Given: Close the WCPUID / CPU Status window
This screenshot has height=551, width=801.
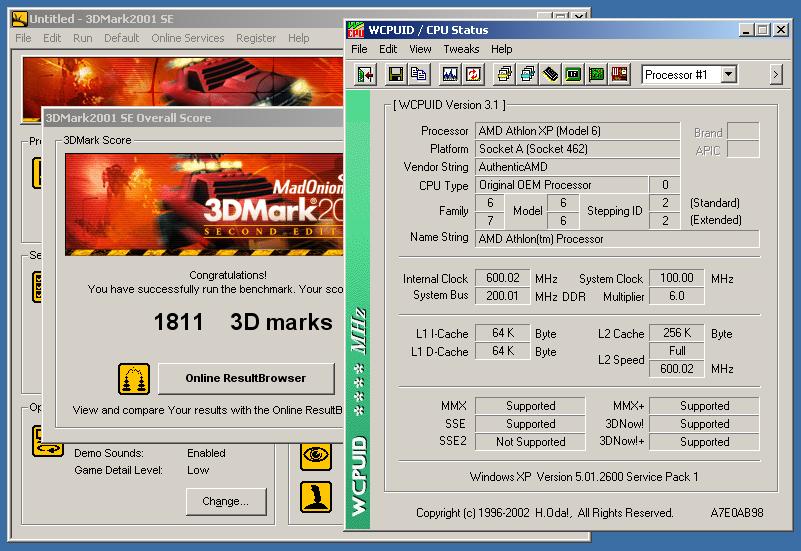Looking at the screenshot, I should (x=781, y=30).
